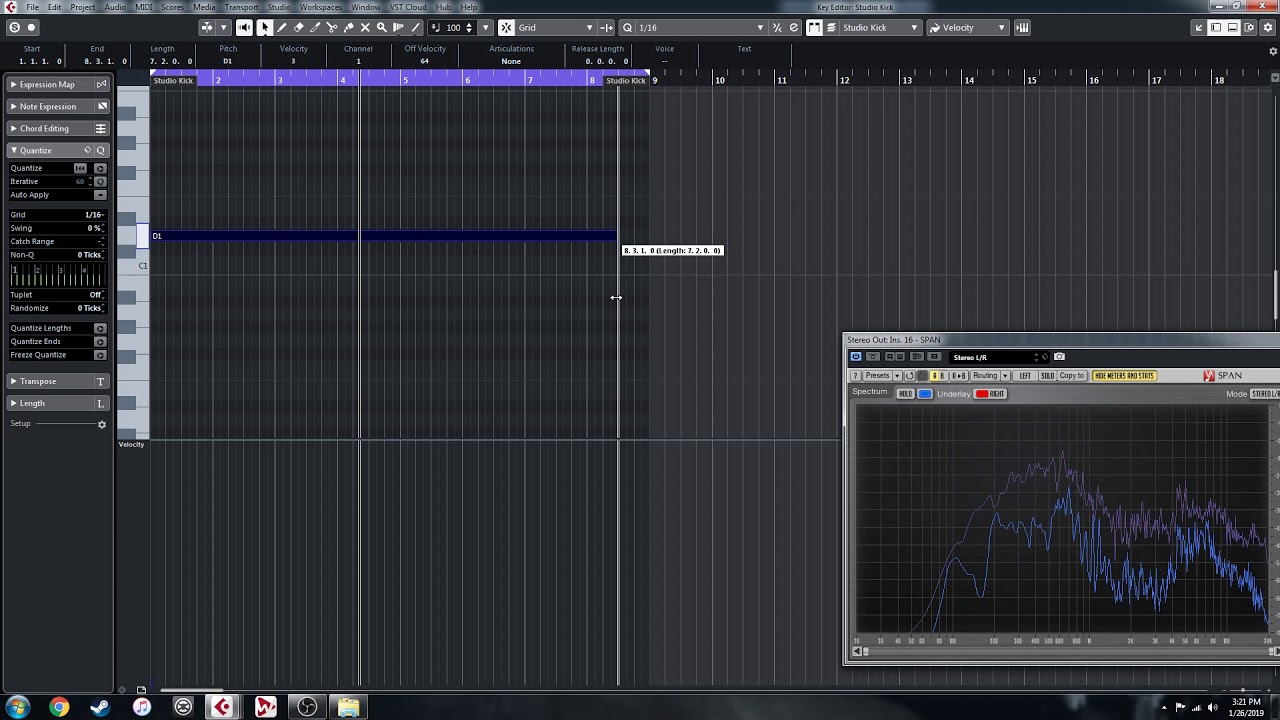Image resolution: width=1280 pixels, height=720 pixels.
Task: Open the MIDI menu
Action: pos(144,7)
